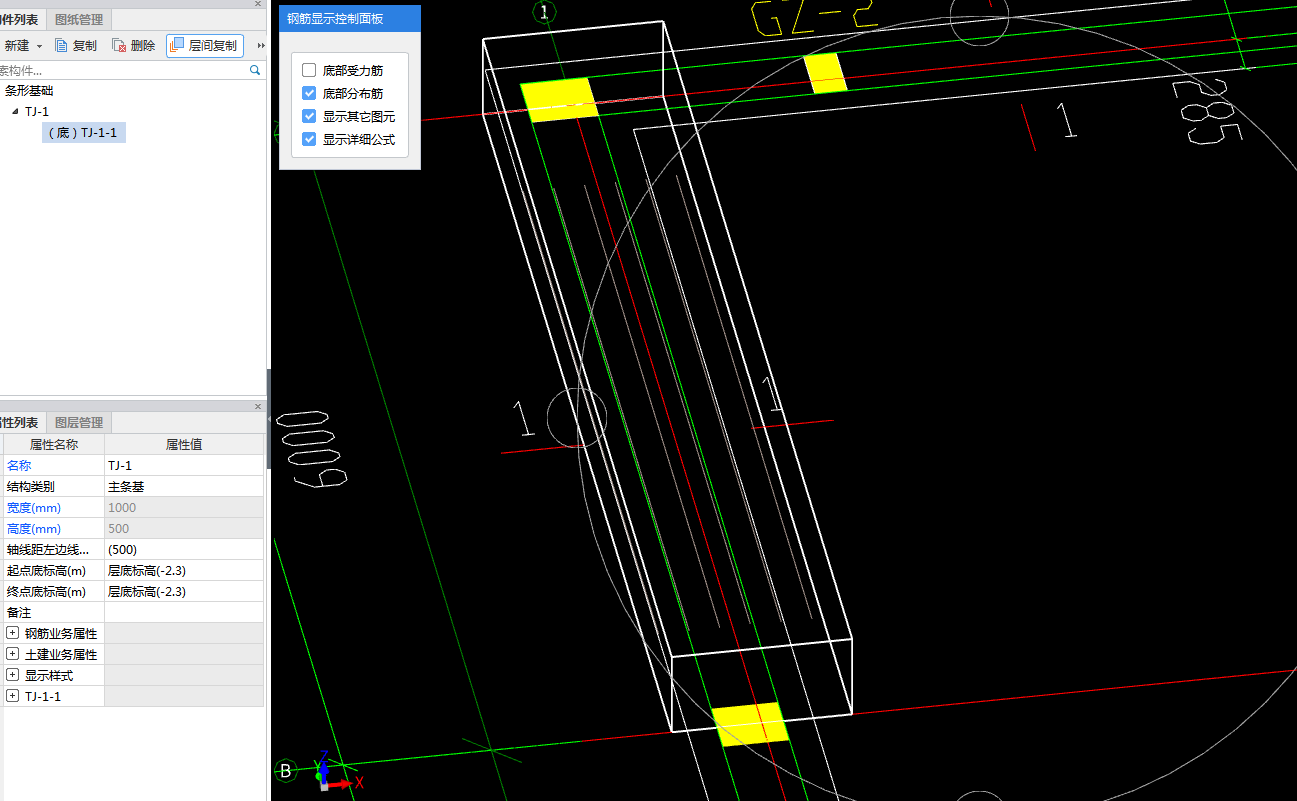The height and width of the screenshot is (801, 1297).
Task: Switch to the 图层管理 tab
Action: [79, 423]
